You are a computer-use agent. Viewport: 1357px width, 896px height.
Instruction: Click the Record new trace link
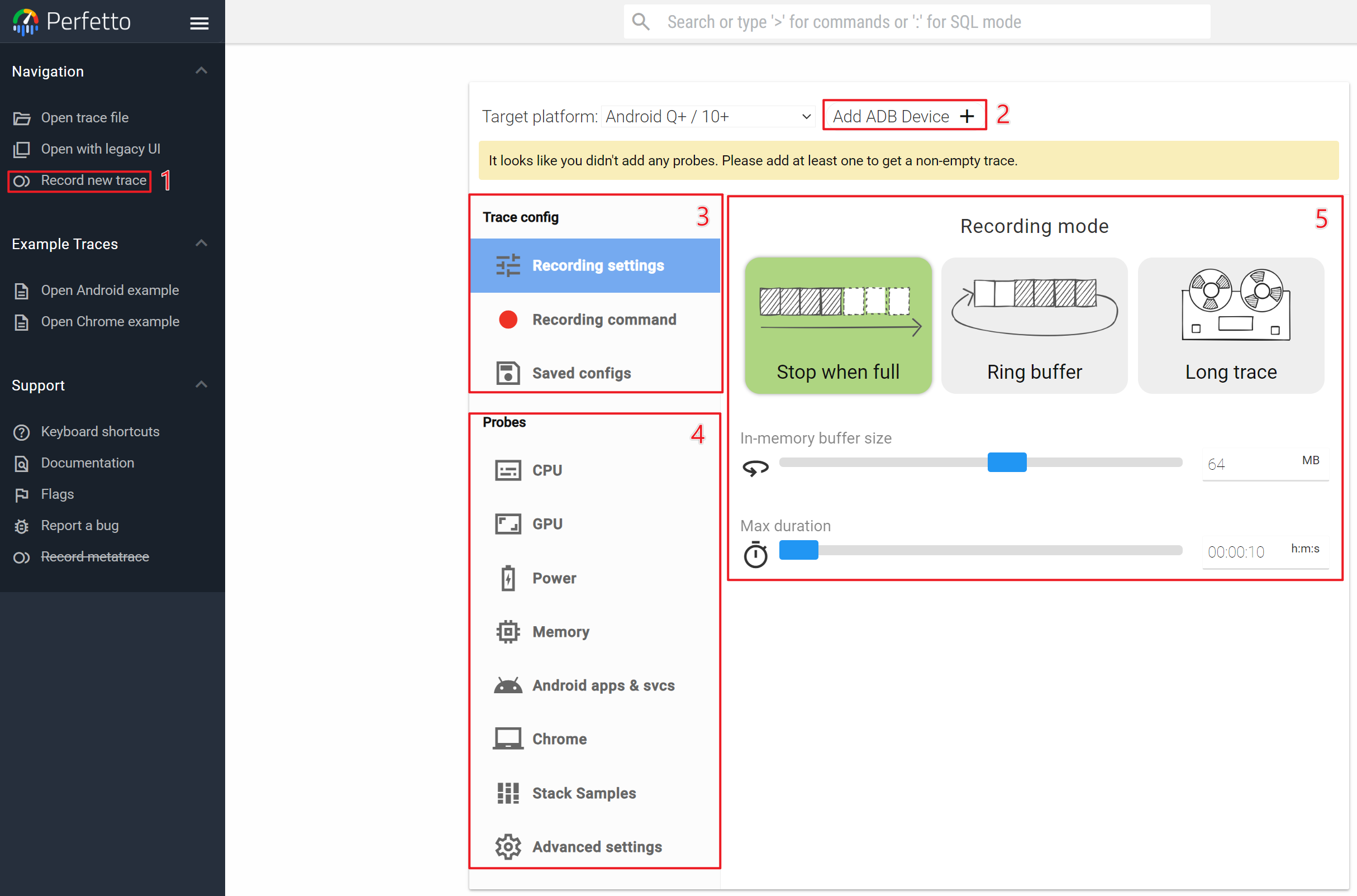tap(94, 180)
